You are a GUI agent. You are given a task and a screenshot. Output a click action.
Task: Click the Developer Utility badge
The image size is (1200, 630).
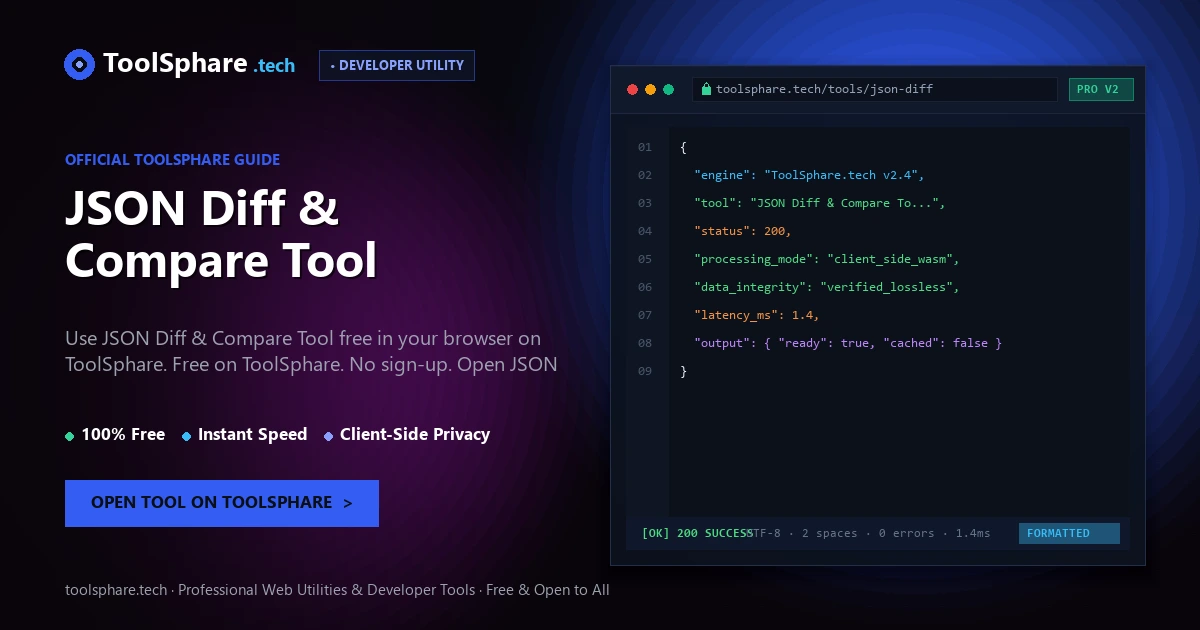[x=397, y=65]
